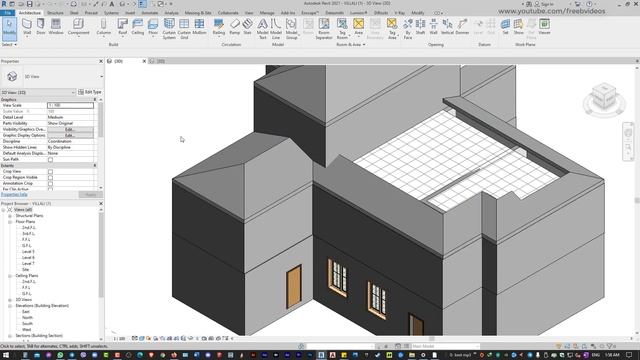The height and width of the screenshot is (360, 640).
Task: Click the Modify tool button
Action: (9, 28)
